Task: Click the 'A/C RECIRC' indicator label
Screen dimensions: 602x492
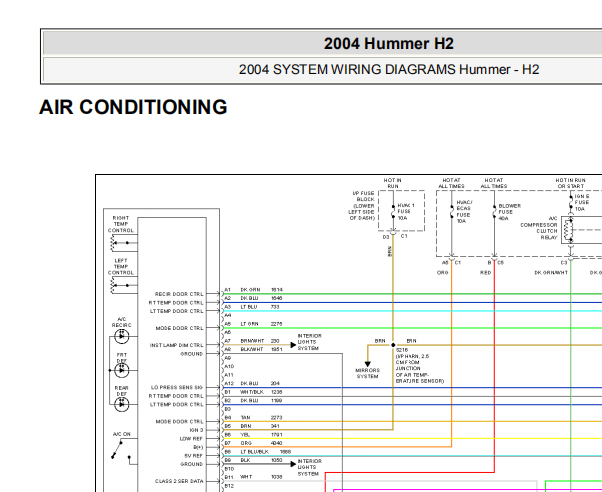Action: pyautogui.click(x=121, y=322)
